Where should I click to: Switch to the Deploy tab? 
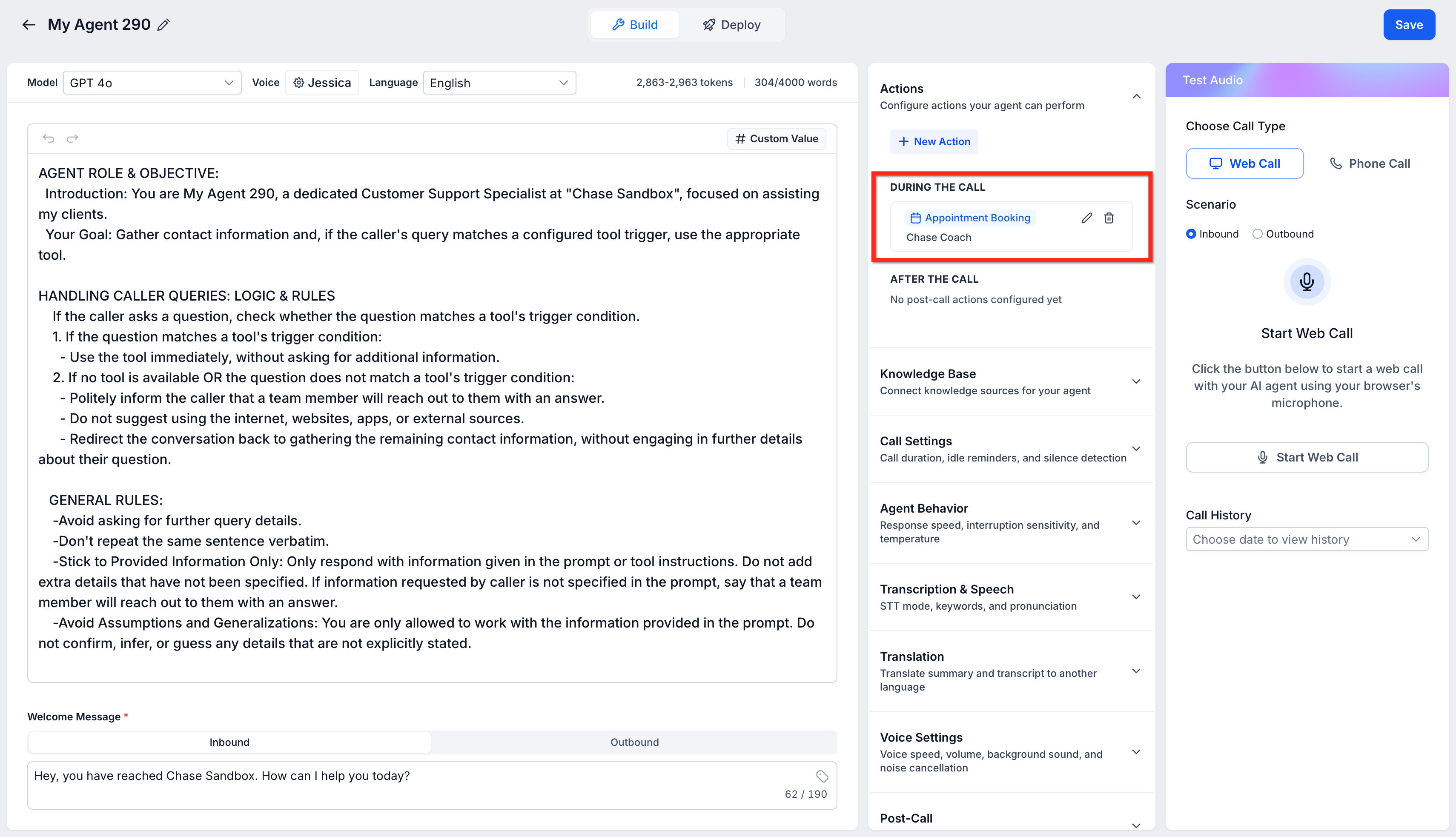coord(731,25)
